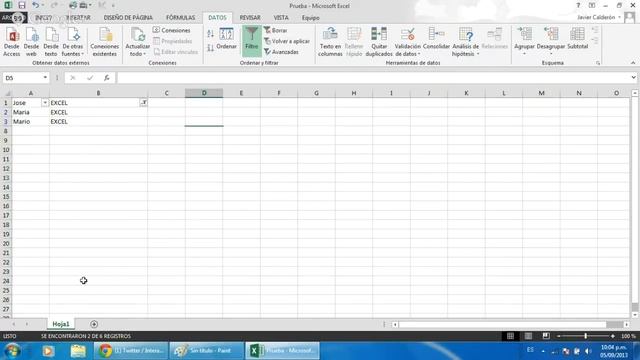Click Relleno rápido icon
The height and width of the screenshot is (360, 640).
(x=354, y=42)
